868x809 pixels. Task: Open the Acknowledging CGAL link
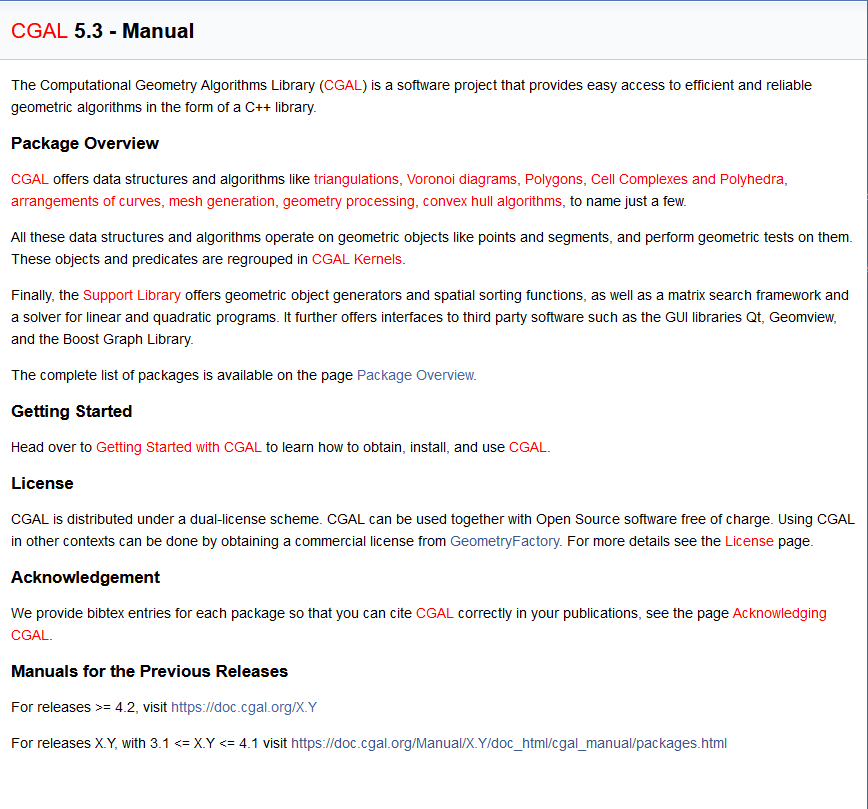coord(779,614)
